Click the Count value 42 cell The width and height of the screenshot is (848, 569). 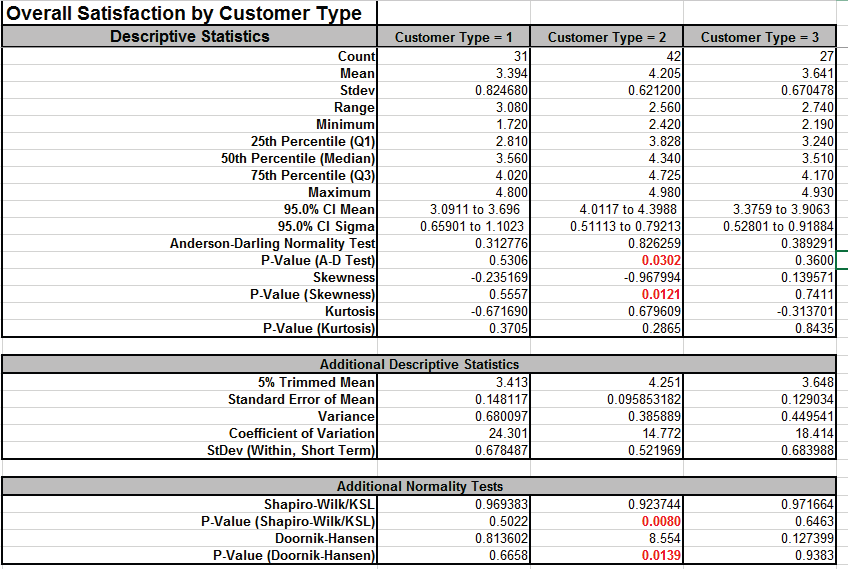point(606,57)
